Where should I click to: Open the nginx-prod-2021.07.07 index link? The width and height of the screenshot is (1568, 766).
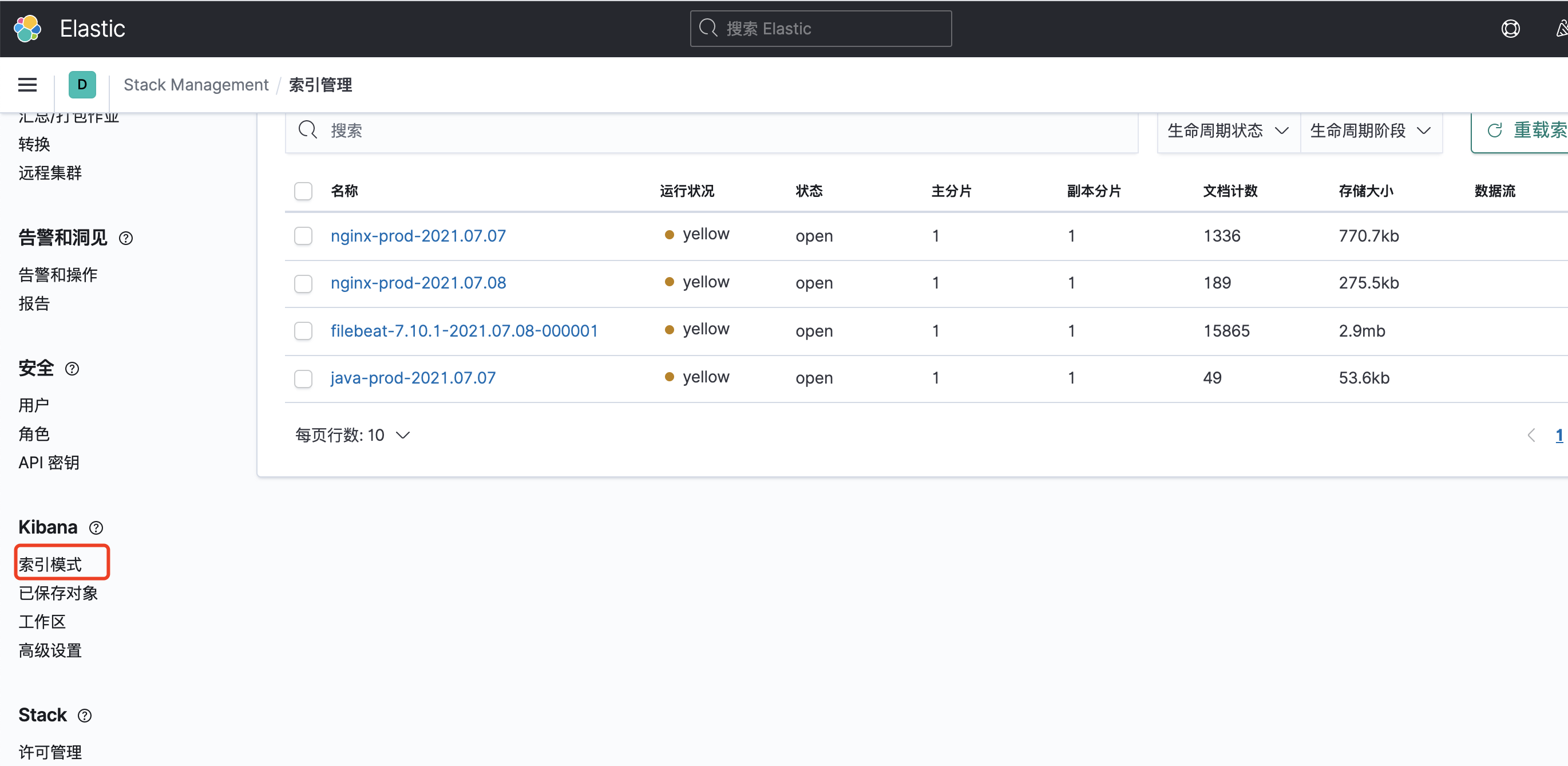(x=418, y=236)
